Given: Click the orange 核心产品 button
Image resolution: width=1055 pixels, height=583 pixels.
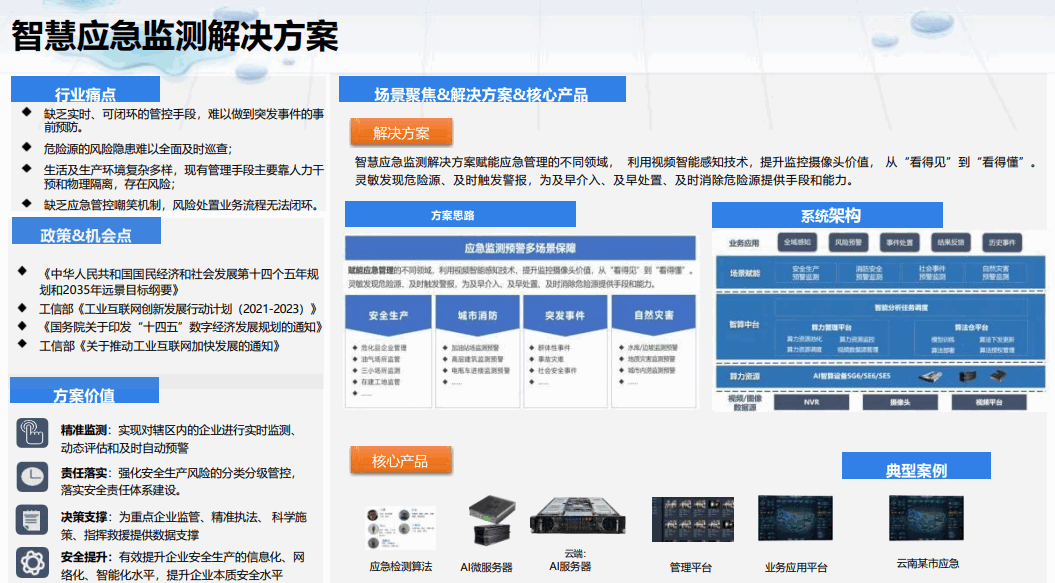Looking at the screenshot, I should tap(400, 461).
